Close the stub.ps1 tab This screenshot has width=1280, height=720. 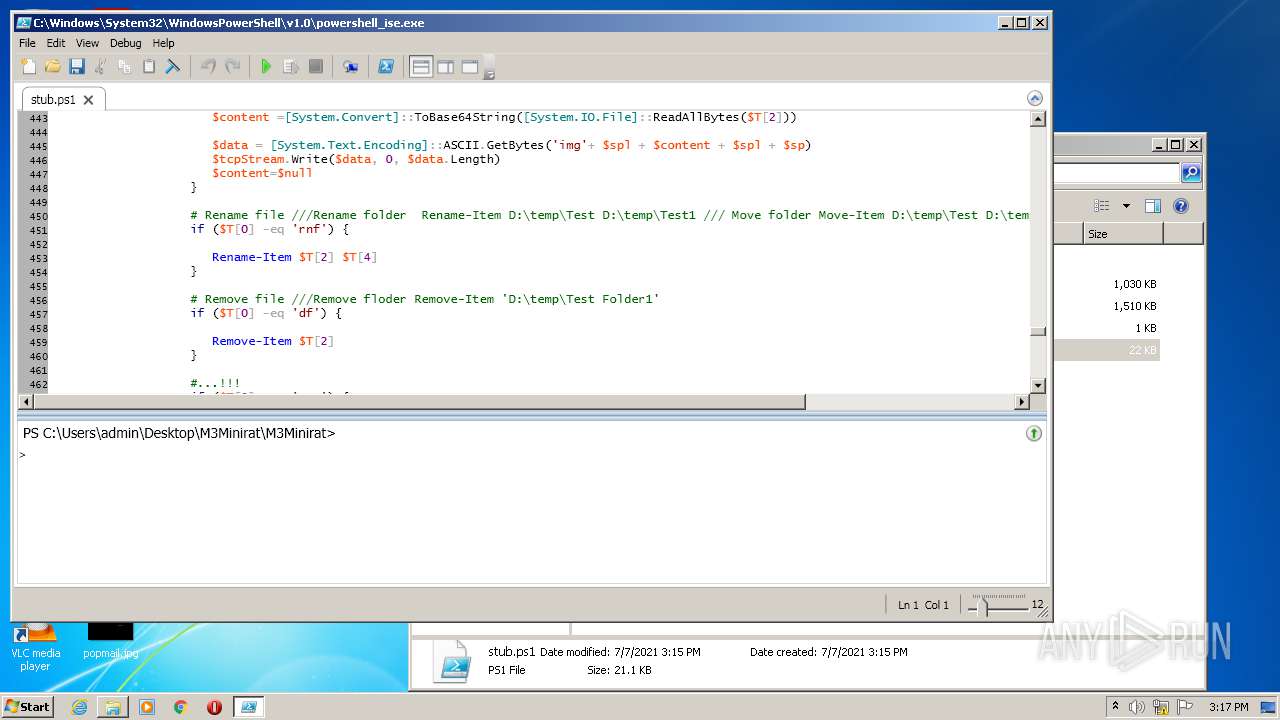(88, 99)
